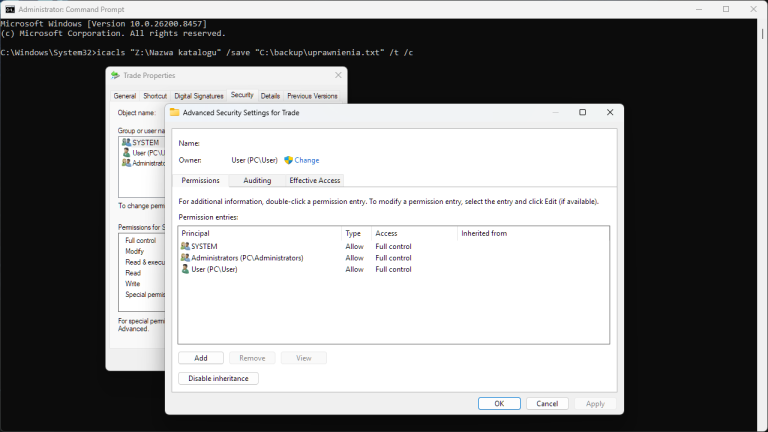Viewport: 768px width, 432px height.
Task: Sort by Type column header
Action: (x=356, y=234)
